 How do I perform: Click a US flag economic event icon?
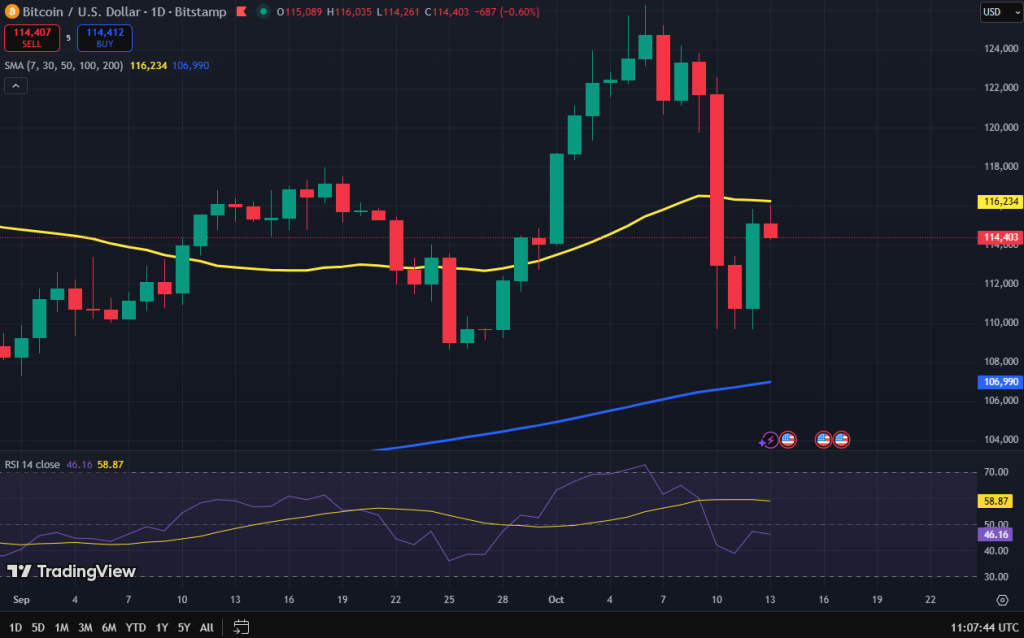(x=788, y=439)
